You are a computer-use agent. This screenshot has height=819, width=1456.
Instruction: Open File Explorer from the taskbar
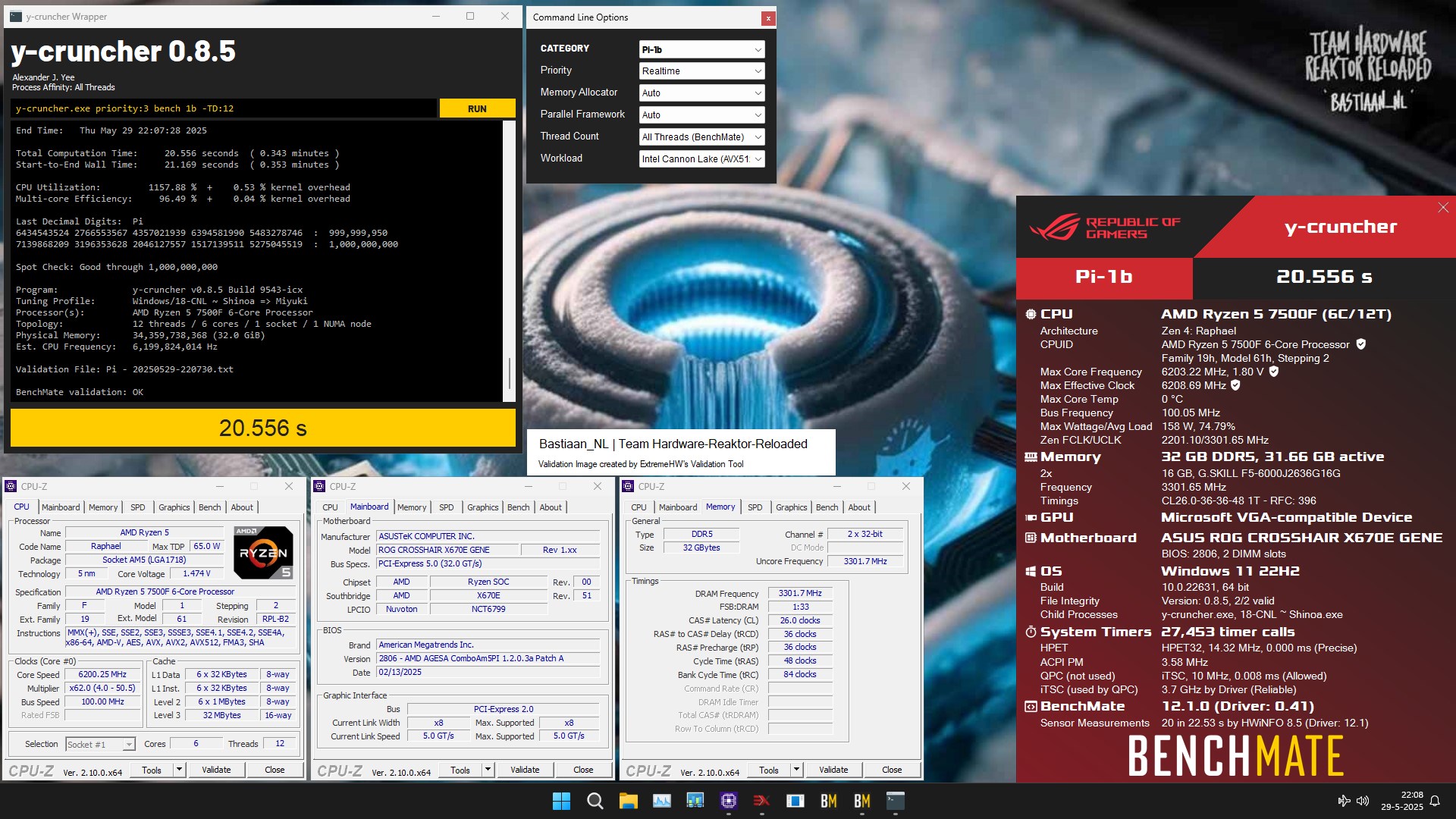click(628, 801)
